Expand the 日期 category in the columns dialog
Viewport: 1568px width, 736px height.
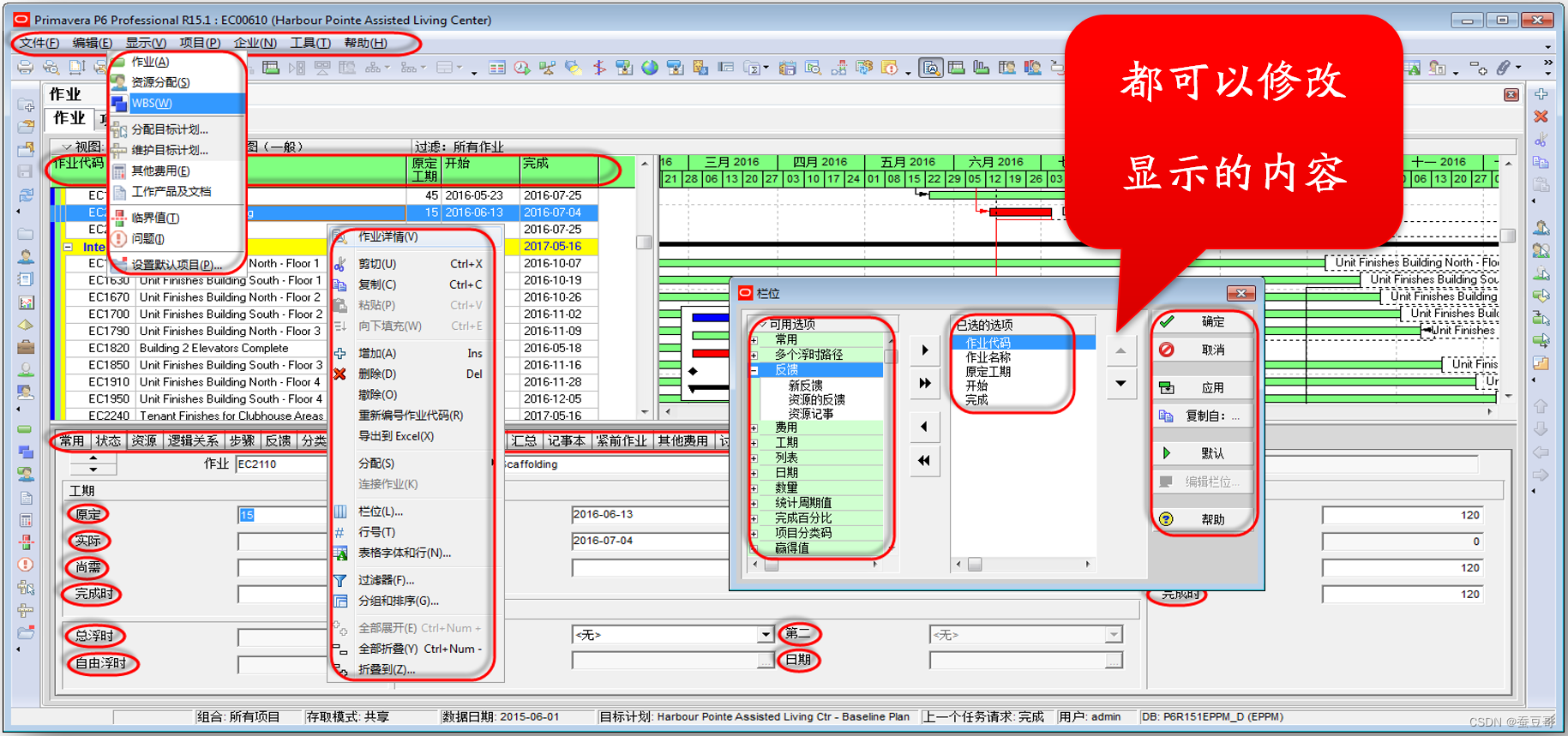pyautogui.click(x=754, y=473)
